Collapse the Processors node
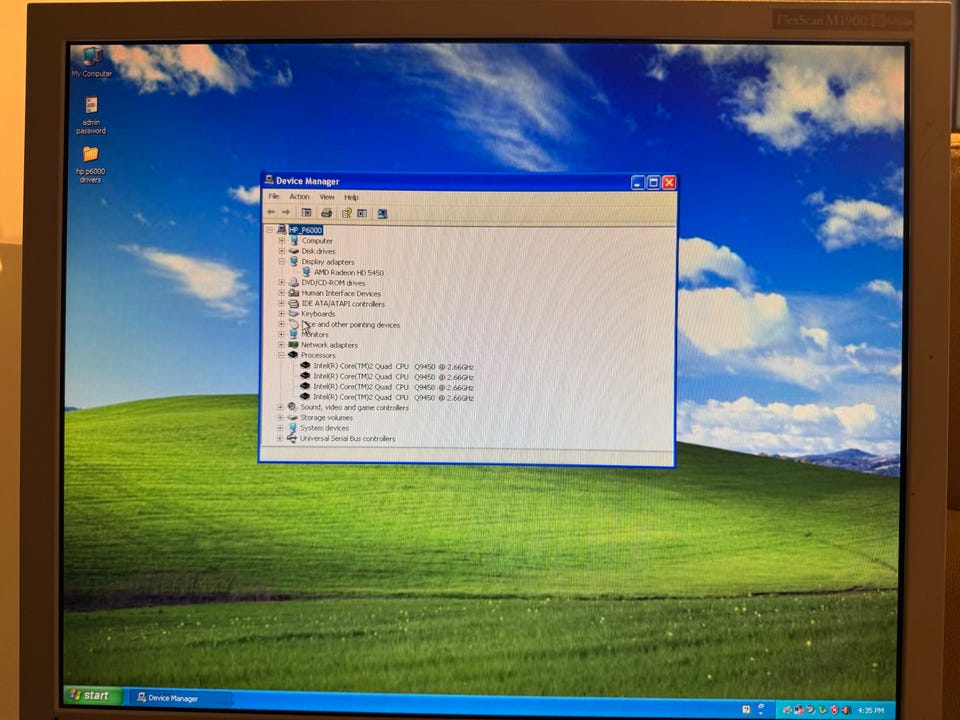 pos(281,355)
